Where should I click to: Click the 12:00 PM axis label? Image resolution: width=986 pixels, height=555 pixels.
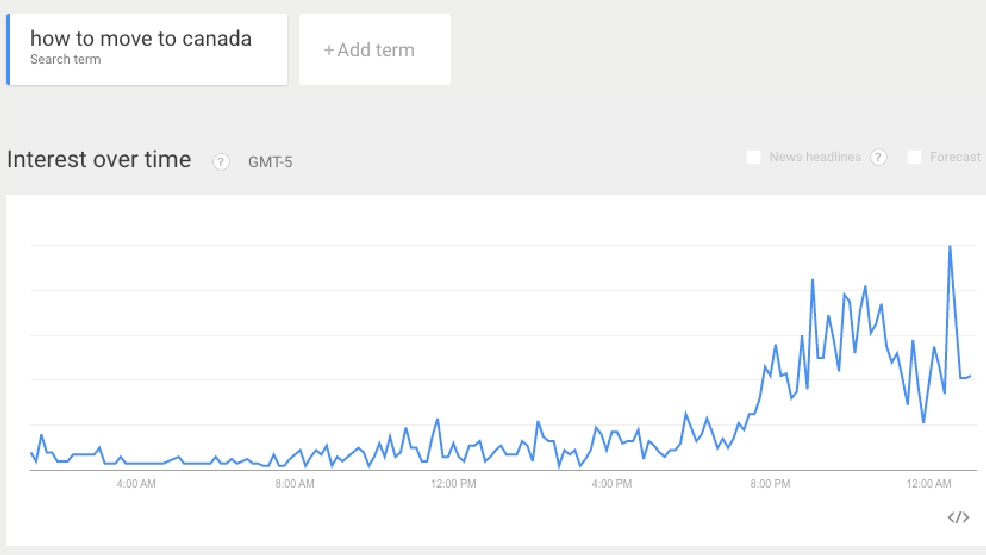[453, 483]
